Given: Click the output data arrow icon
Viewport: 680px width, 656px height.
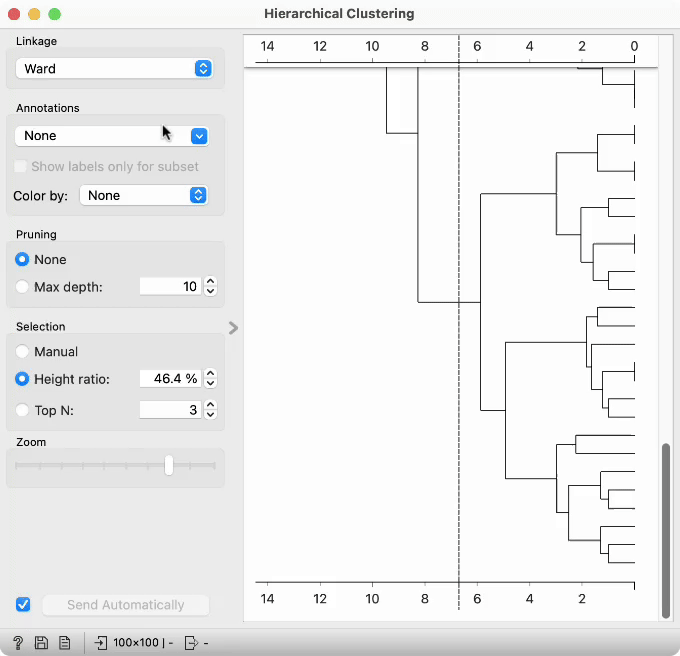Looking at the screenshot, I should point(191,643).
